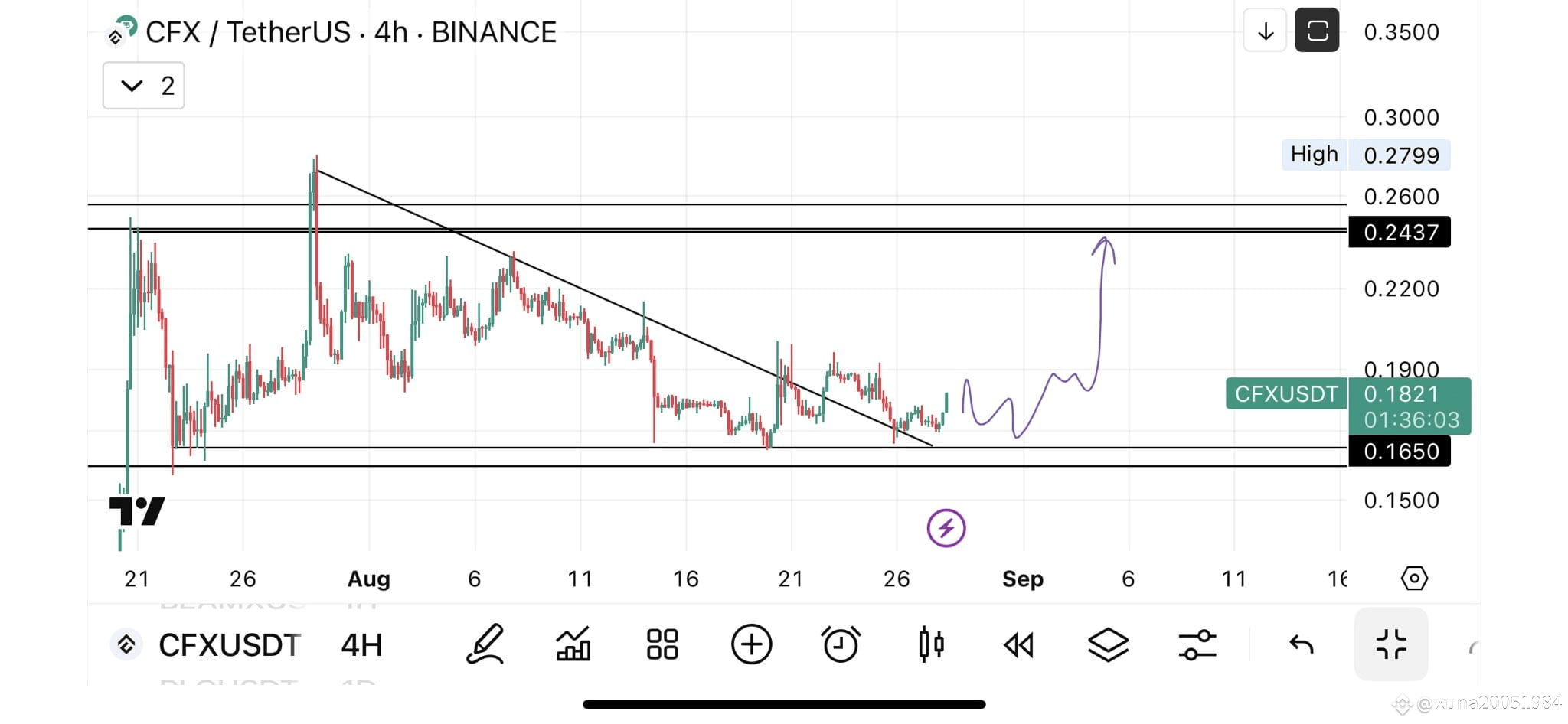Open price scale settings hexagon icon
The image size is (1568, 724).
(1414, 579)
